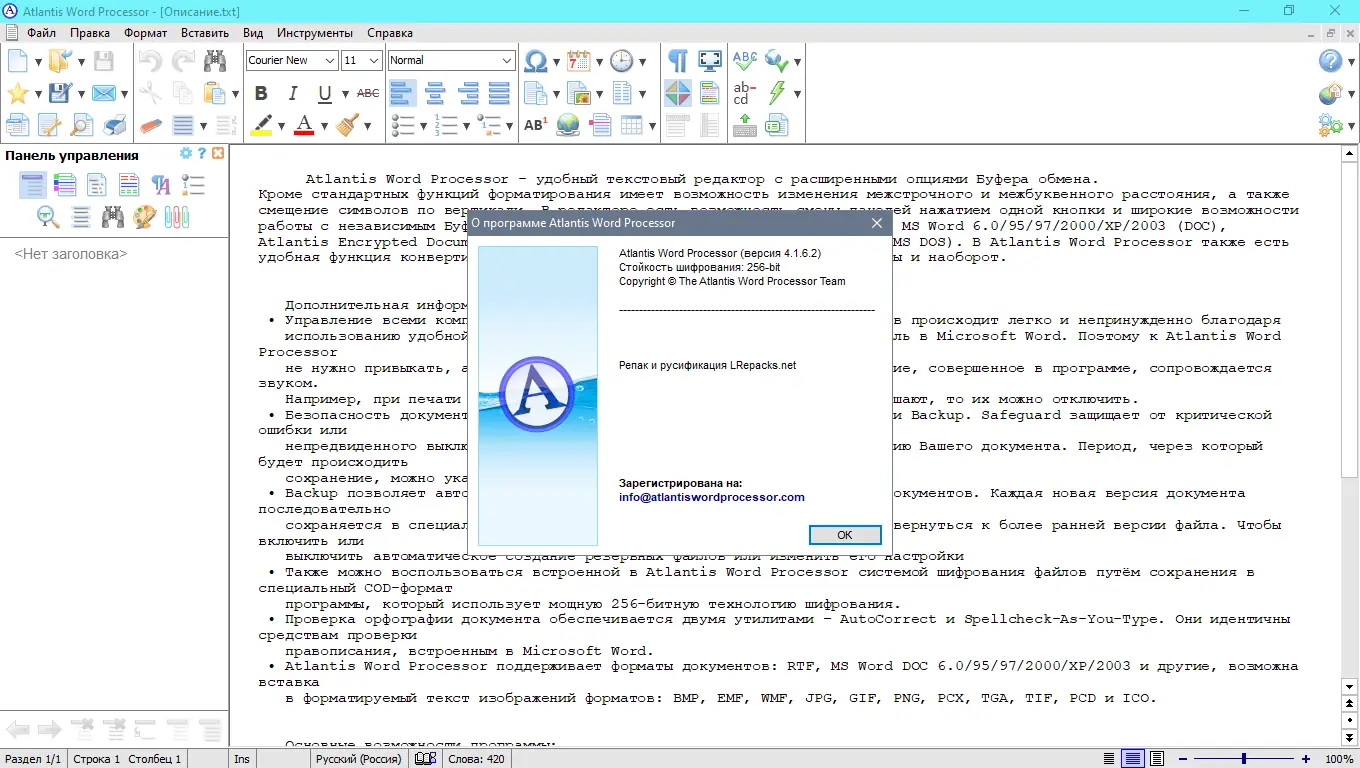Close the О программе Atlantis Word Processor dialog
This screenshot has height=768, width=1360.
click(877, 223)
